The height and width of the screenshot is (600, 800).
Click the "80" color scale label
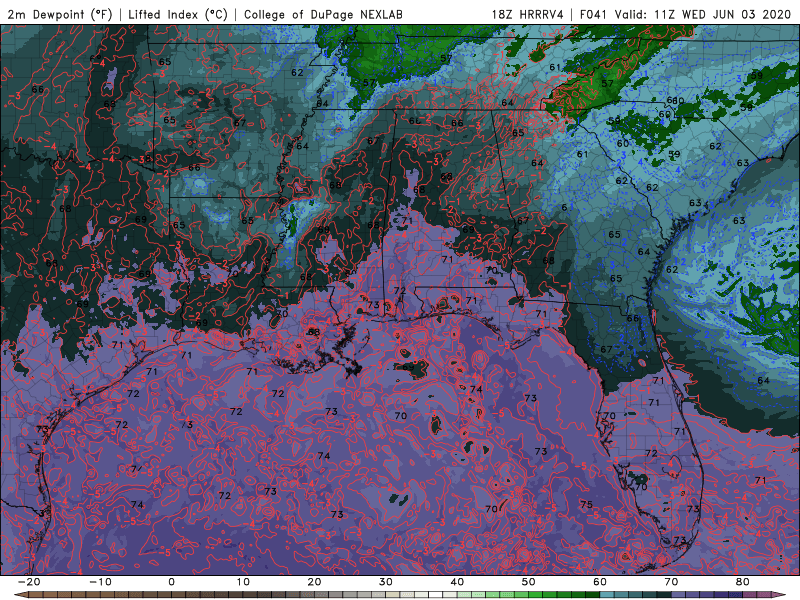coord(743,582)
